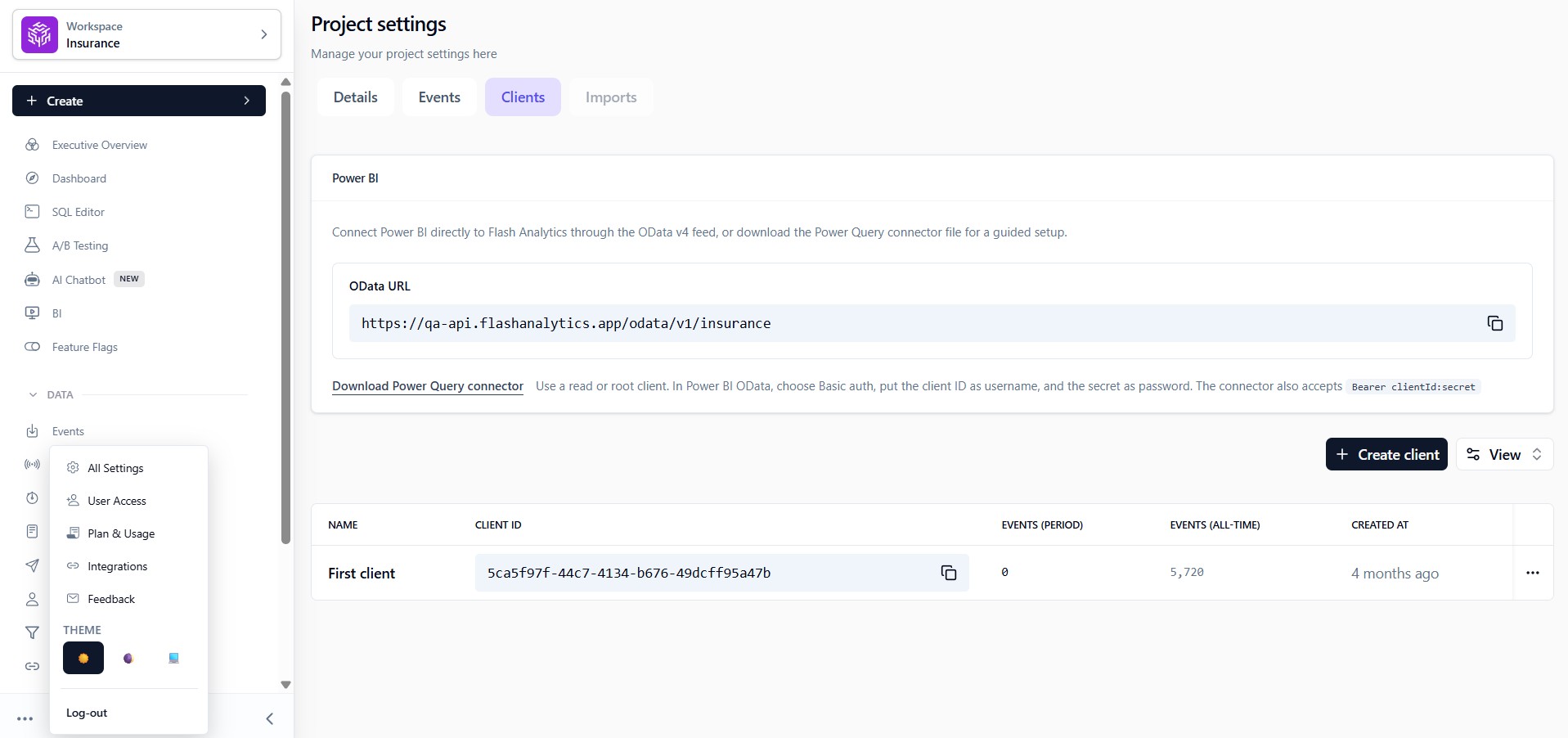Switch to the Events tab
1568x738 pixels.
pos(439,97)
